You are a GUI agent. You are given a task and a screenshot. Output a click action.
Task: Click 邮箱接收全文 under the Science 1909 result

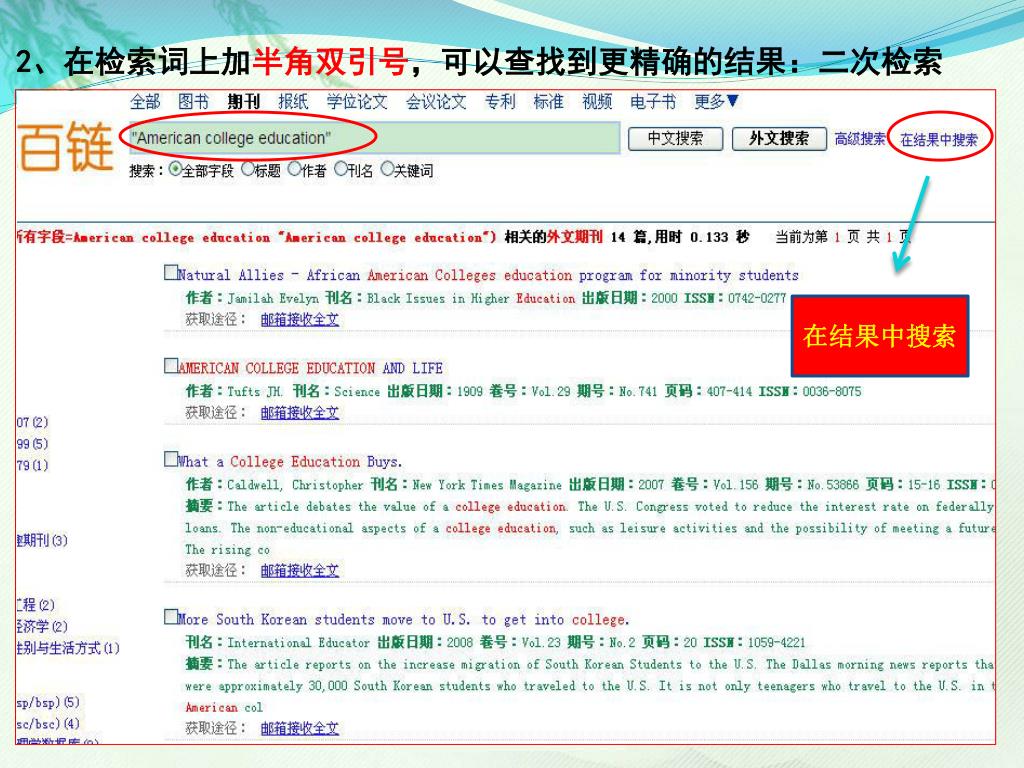click(300, 413)
